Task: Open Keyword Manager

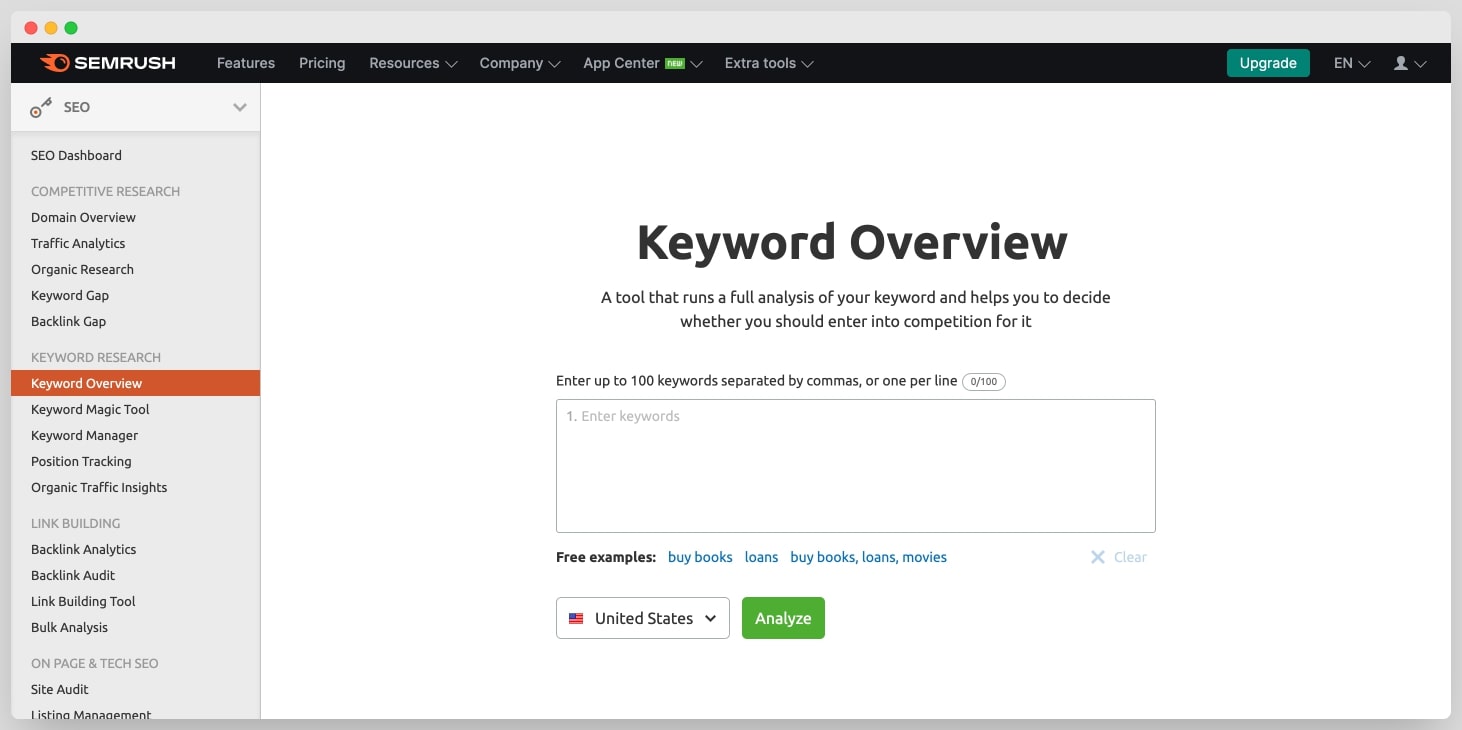Action: coord(84,435)
